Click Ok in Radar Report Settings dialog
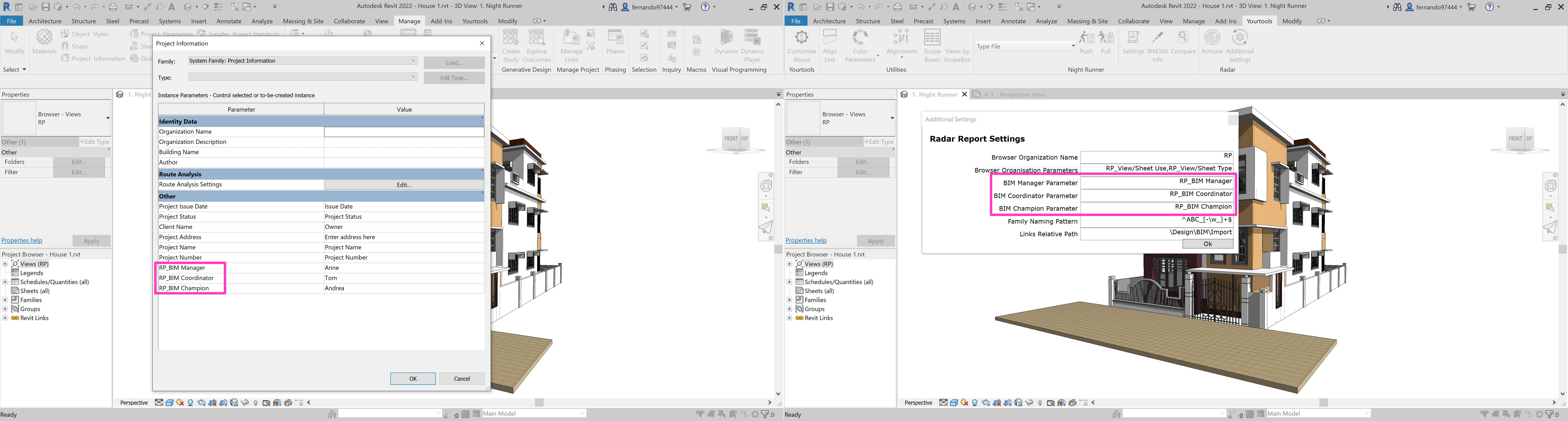Viewport: 1568px width, 421px height. coord(1208,244)
